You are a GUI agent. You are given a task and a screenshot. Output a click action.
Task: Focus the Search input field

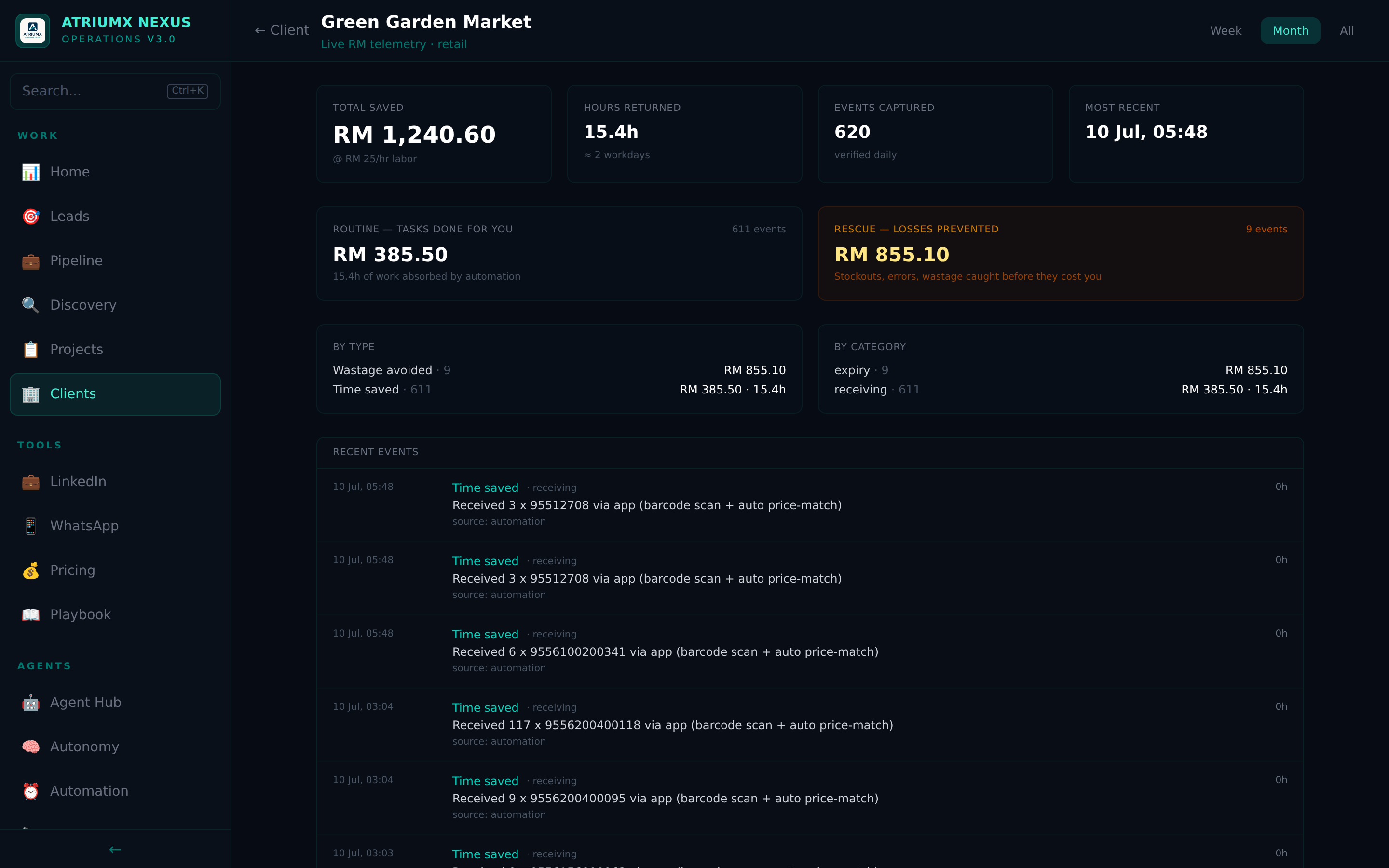[x=115, y=91]
